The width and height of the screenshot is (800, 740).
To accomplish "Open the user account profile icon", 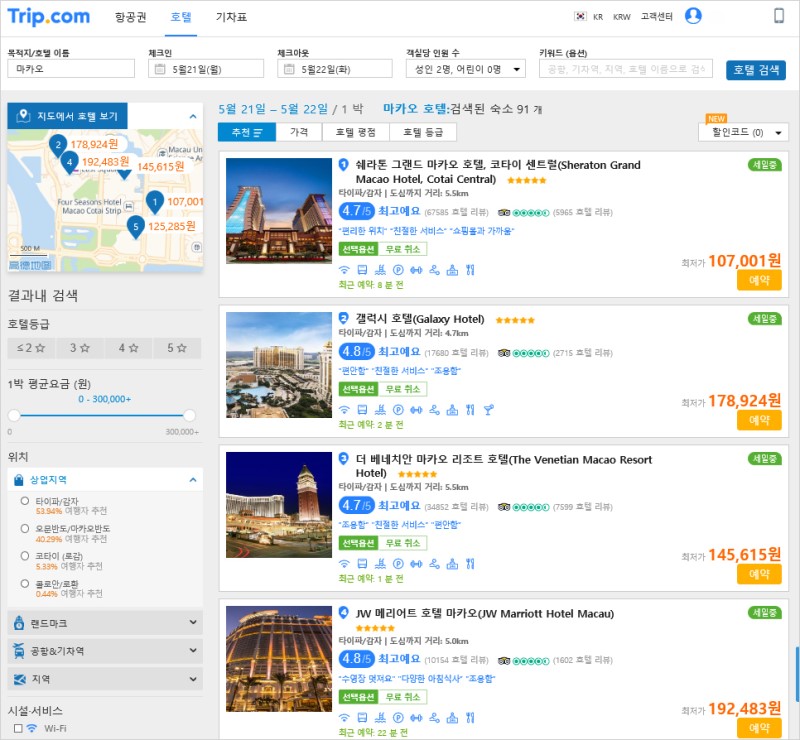I will pos(693,16).
